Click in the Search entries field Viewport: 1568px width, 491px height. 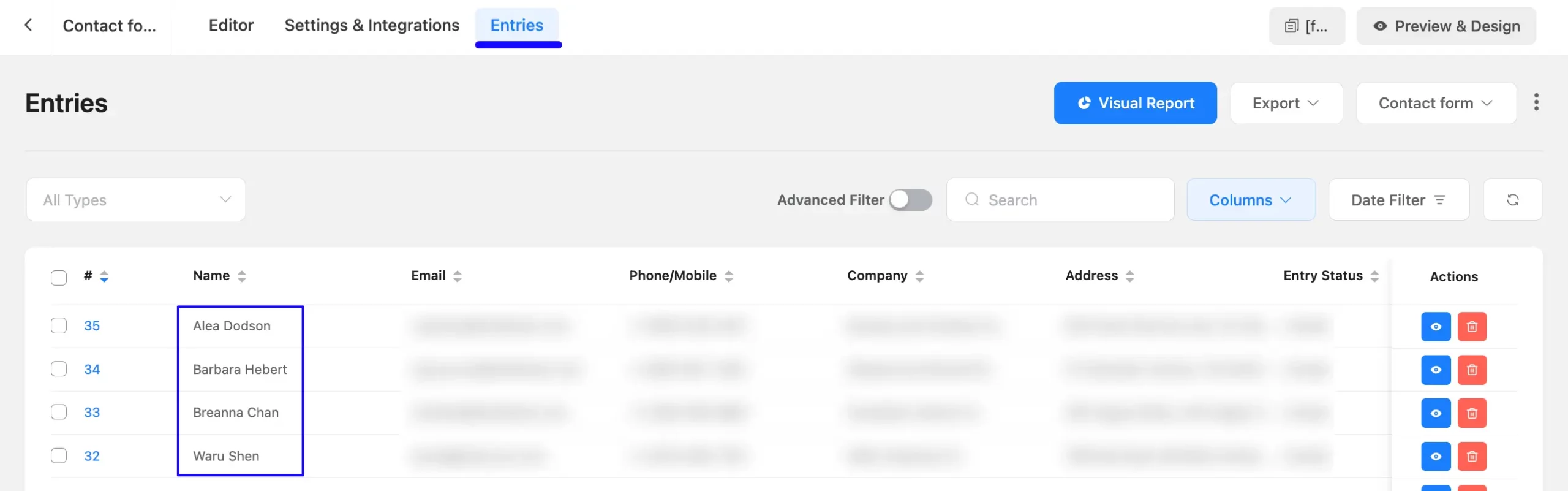[1060, 200]
